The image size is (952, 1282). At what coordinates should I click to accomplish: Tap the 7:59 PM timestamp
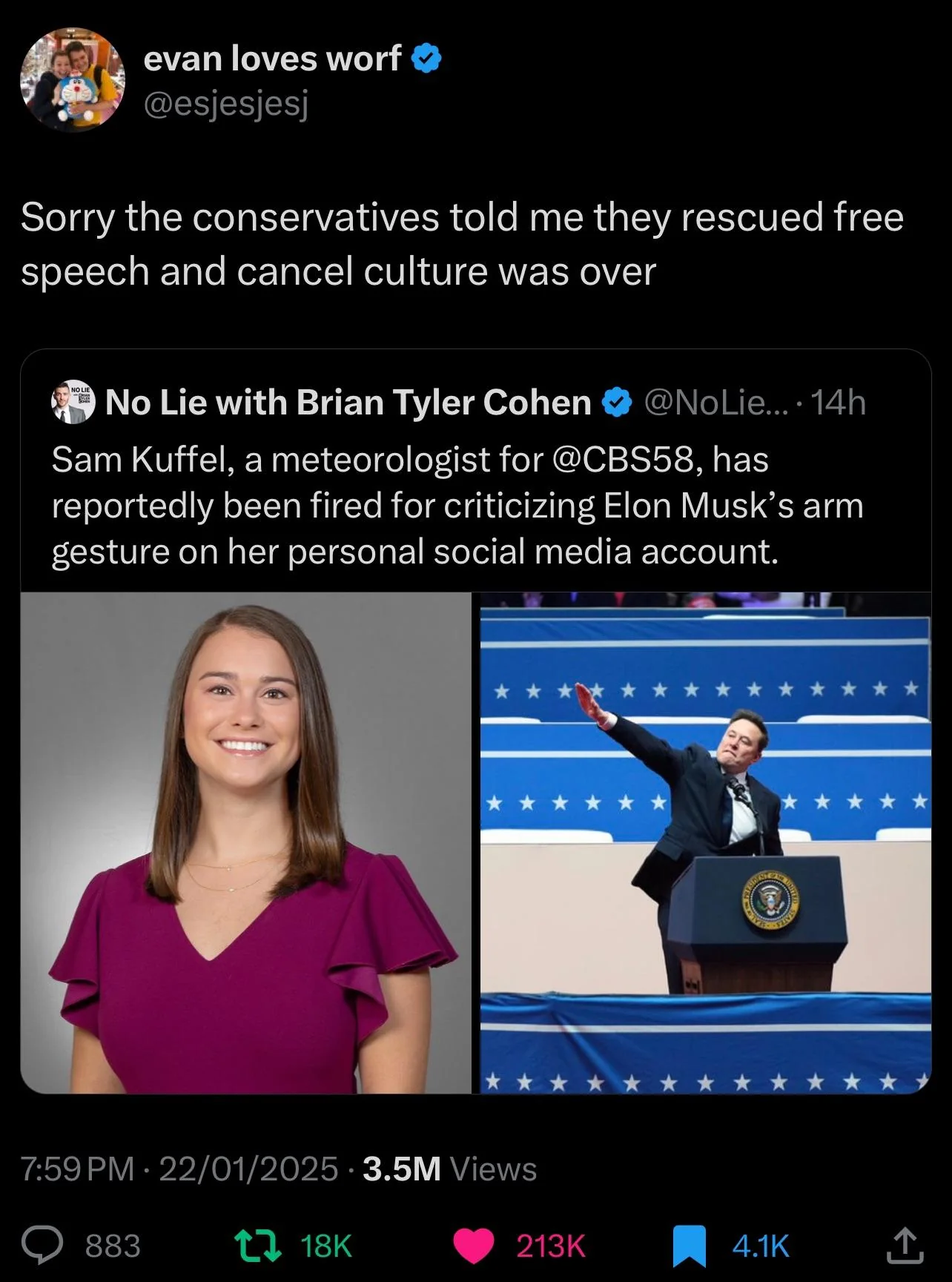point(78,1169)
